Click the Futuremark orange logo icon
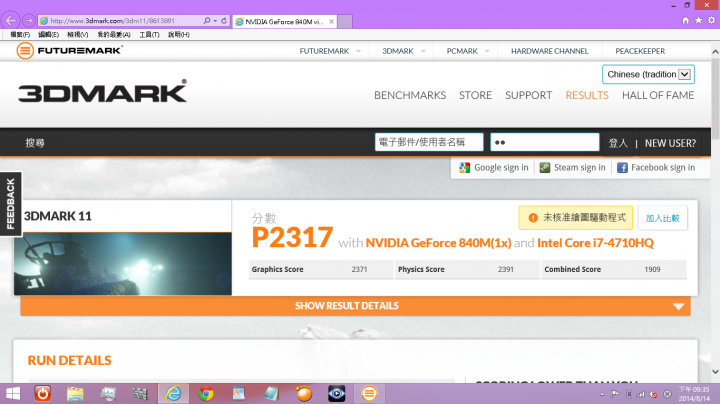 pyautogui.click(x=25, y=50)
